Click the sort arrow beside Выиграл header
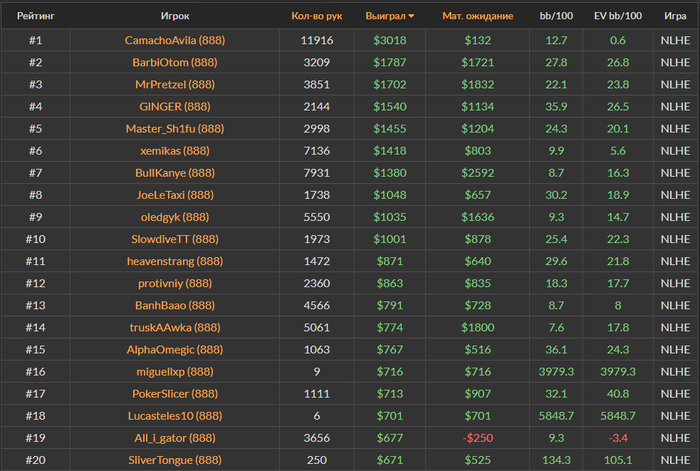Image resolution: width=700 pixels, height=471 pixels. [x=412, y=16]
